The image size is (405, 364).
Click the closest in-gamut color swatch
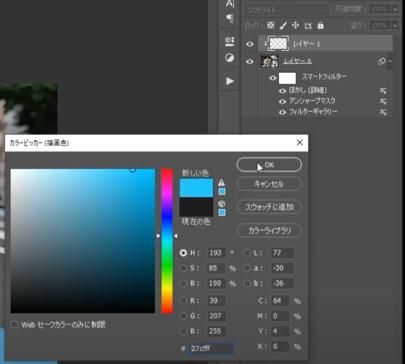[x=222, y=192]
